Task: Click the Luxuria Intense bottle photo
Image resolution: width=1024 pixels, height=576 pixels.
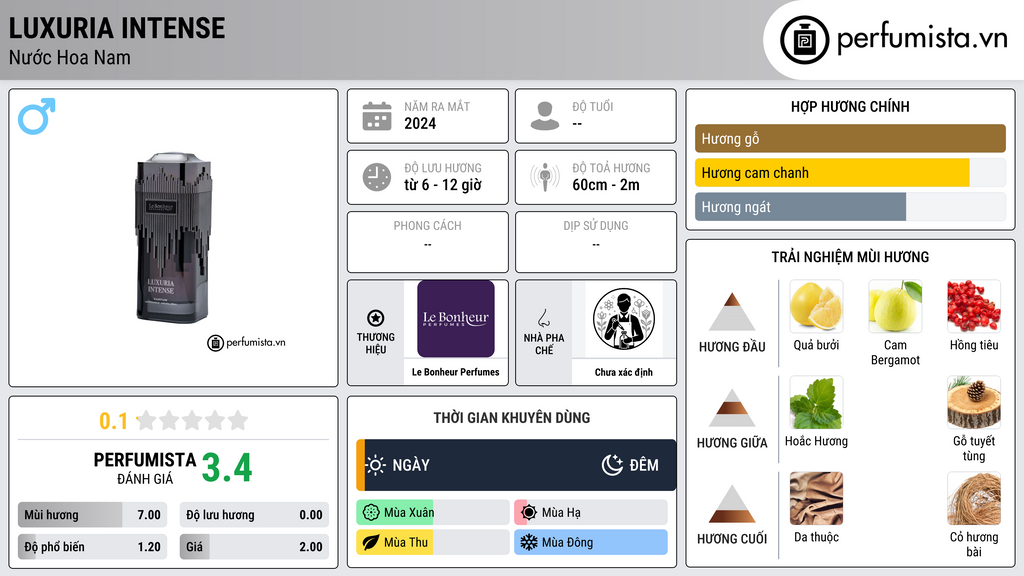Action: tap(173, 238)
